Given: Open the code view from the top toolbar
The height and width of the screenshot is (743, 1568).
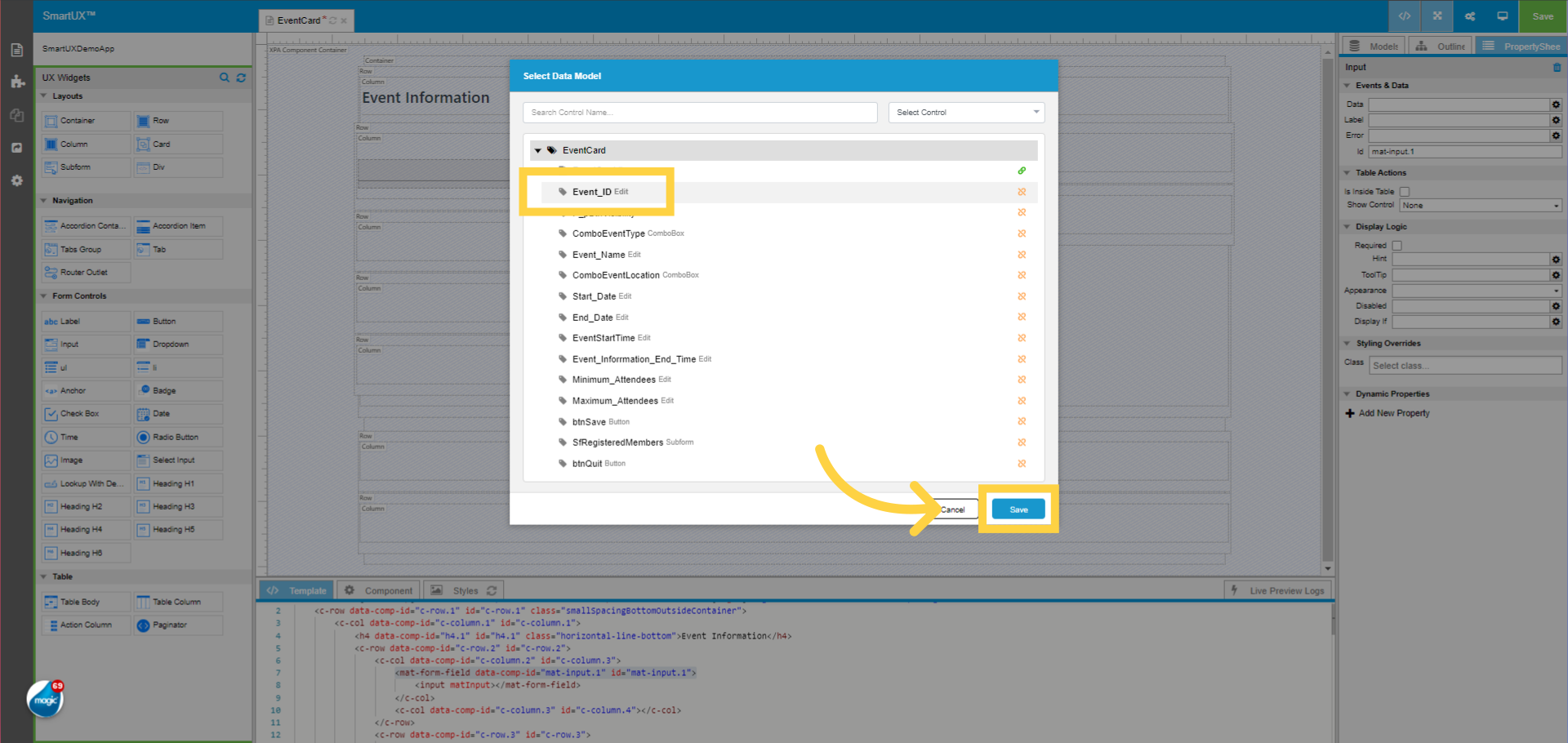Looking at the screenshot, I should (1404, 16).
